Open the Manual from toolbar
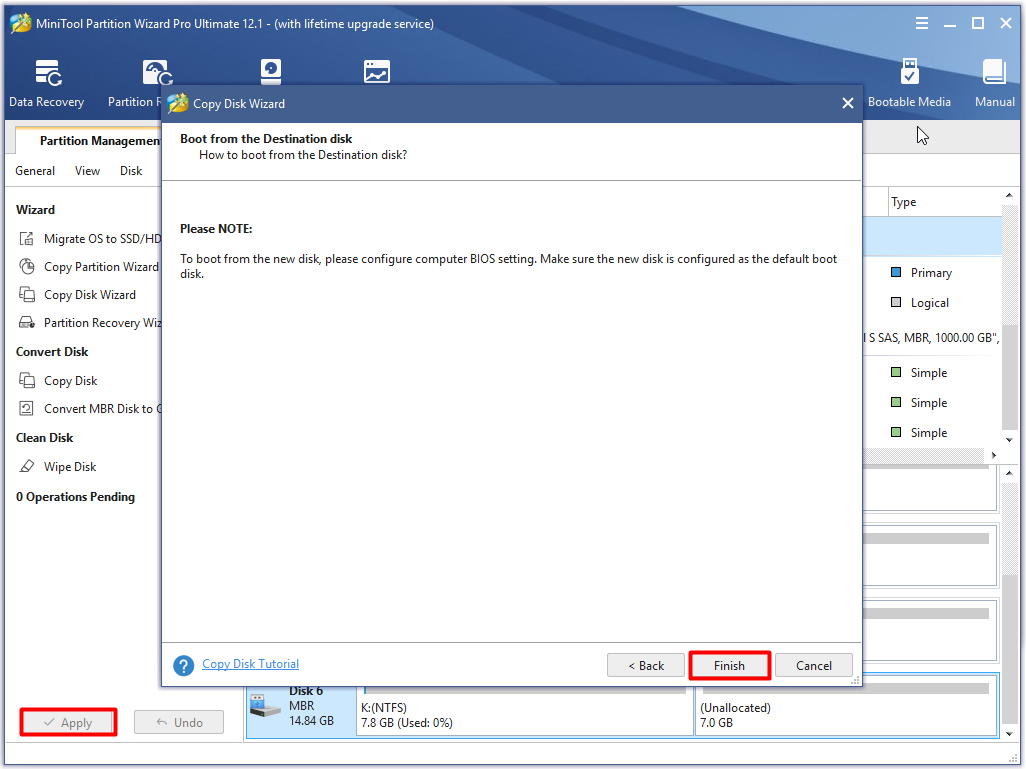The image size is (1026, 769). pyautogui.click(x=995, y=83)
